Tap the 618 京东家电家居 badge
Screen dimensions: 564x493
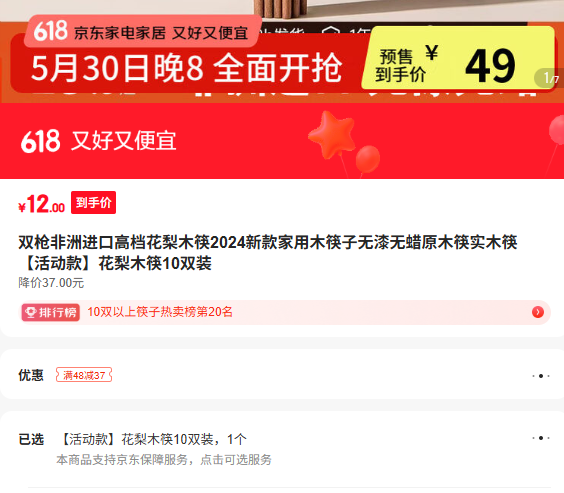141,32
